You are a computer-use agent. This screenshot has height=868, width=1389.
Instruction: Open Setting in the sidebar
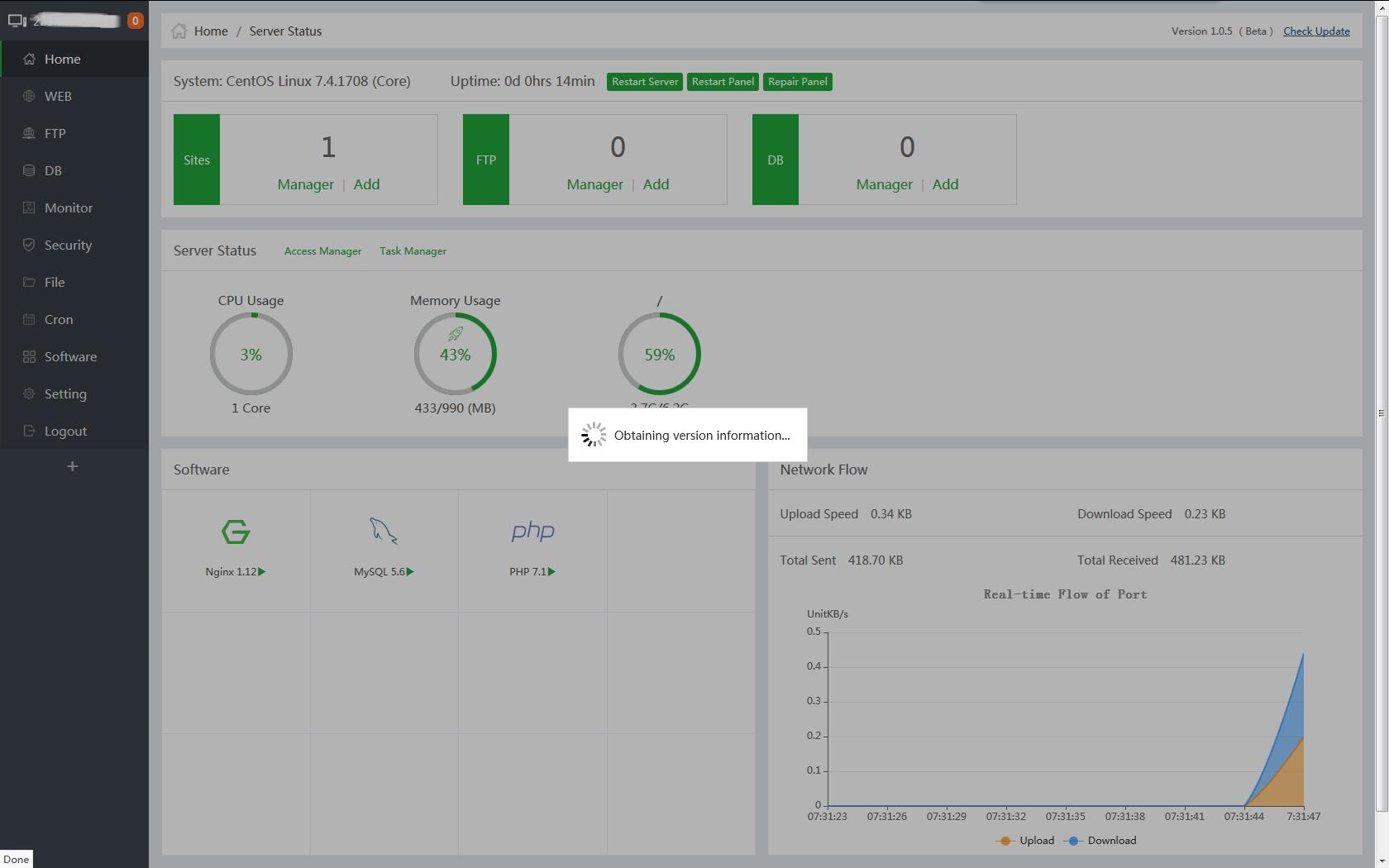74,393
